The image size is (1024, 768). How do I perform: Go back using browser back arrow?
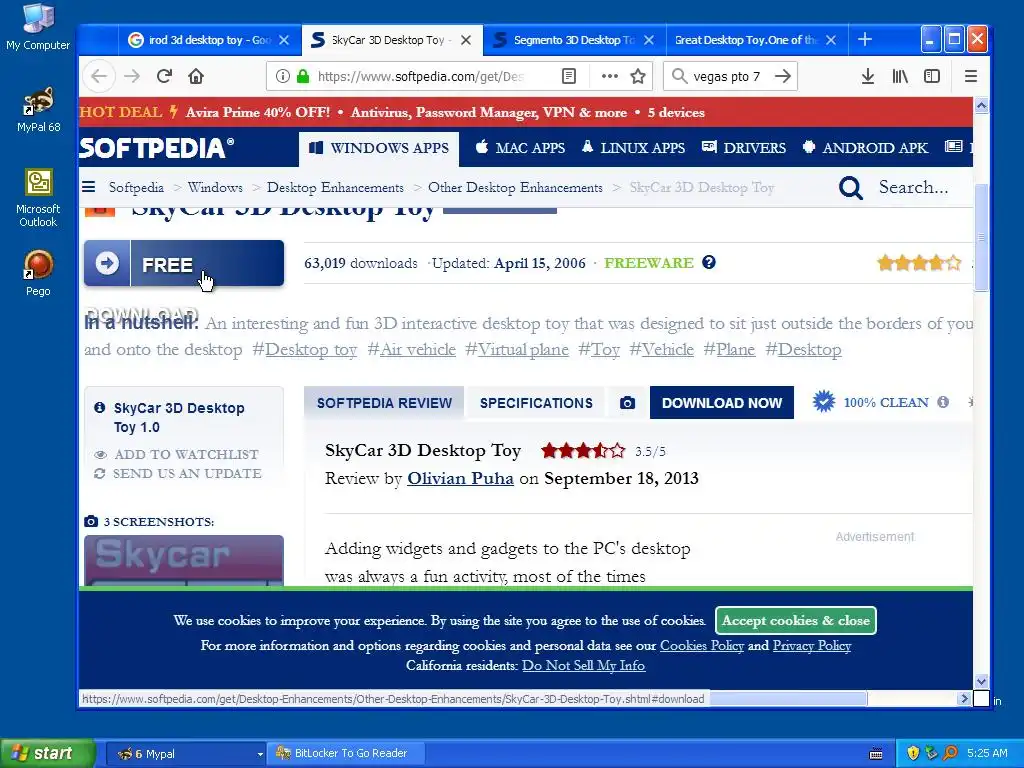click(99, 76)
